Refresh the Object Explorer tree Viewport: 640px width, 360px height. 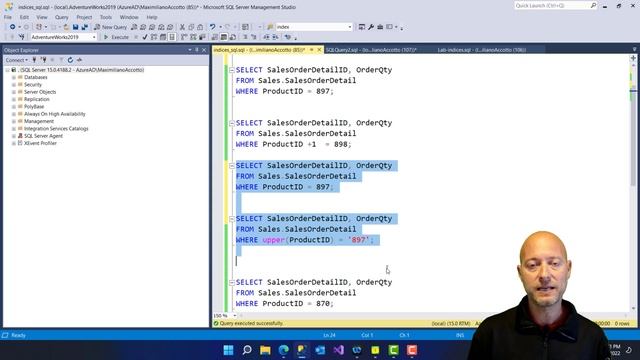pyautogui.click(x=70, y=60)
